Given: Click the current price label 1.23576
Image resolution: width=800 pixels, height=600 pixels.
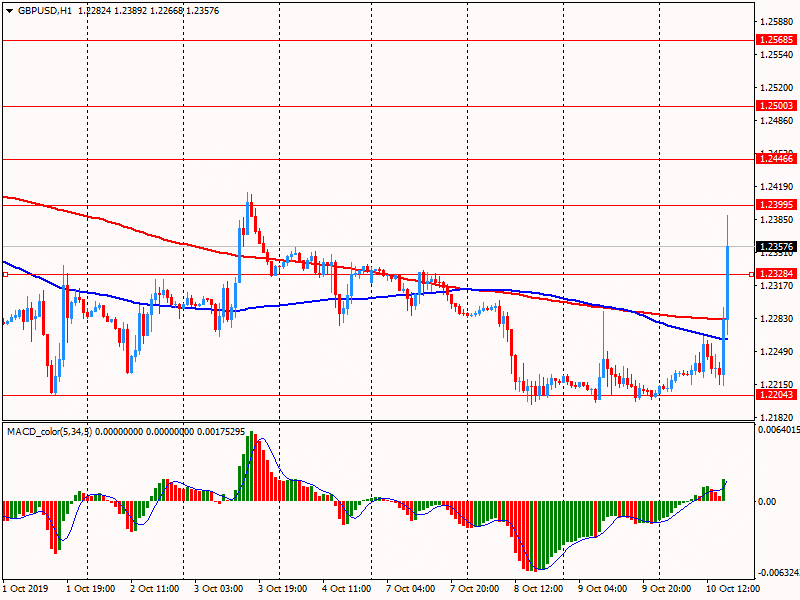Looking at the screenshot, I should [776, 247].
